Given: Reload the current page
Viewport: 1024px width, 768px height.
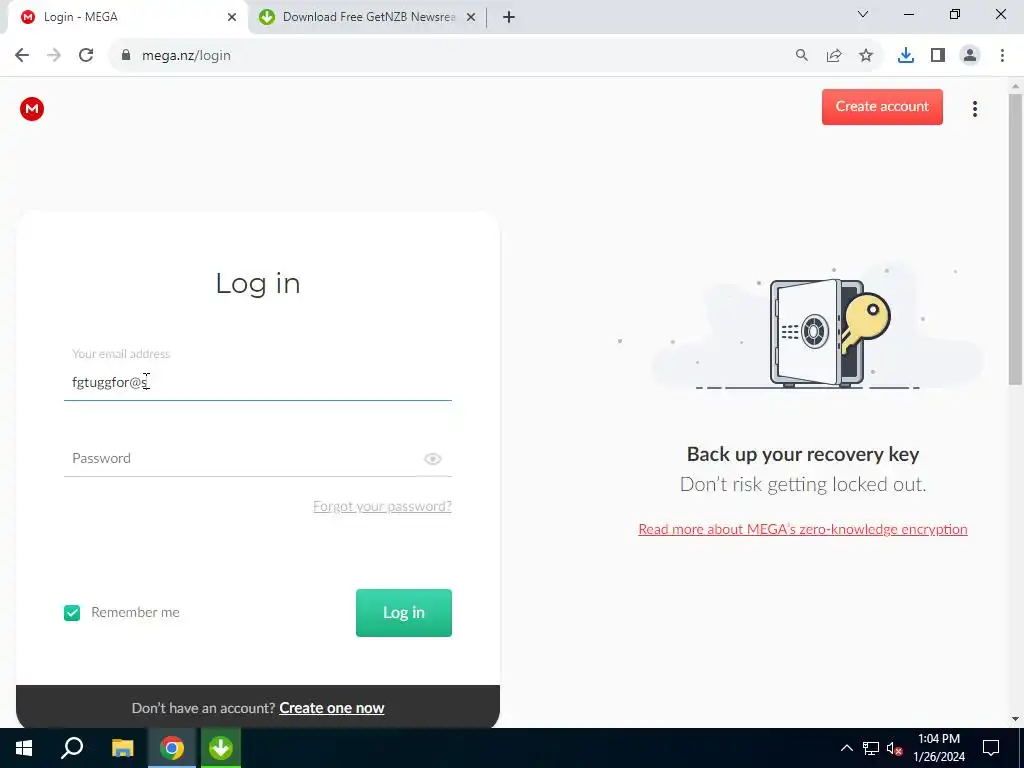Looking at the screenshot, I should [x=86, y=56].
